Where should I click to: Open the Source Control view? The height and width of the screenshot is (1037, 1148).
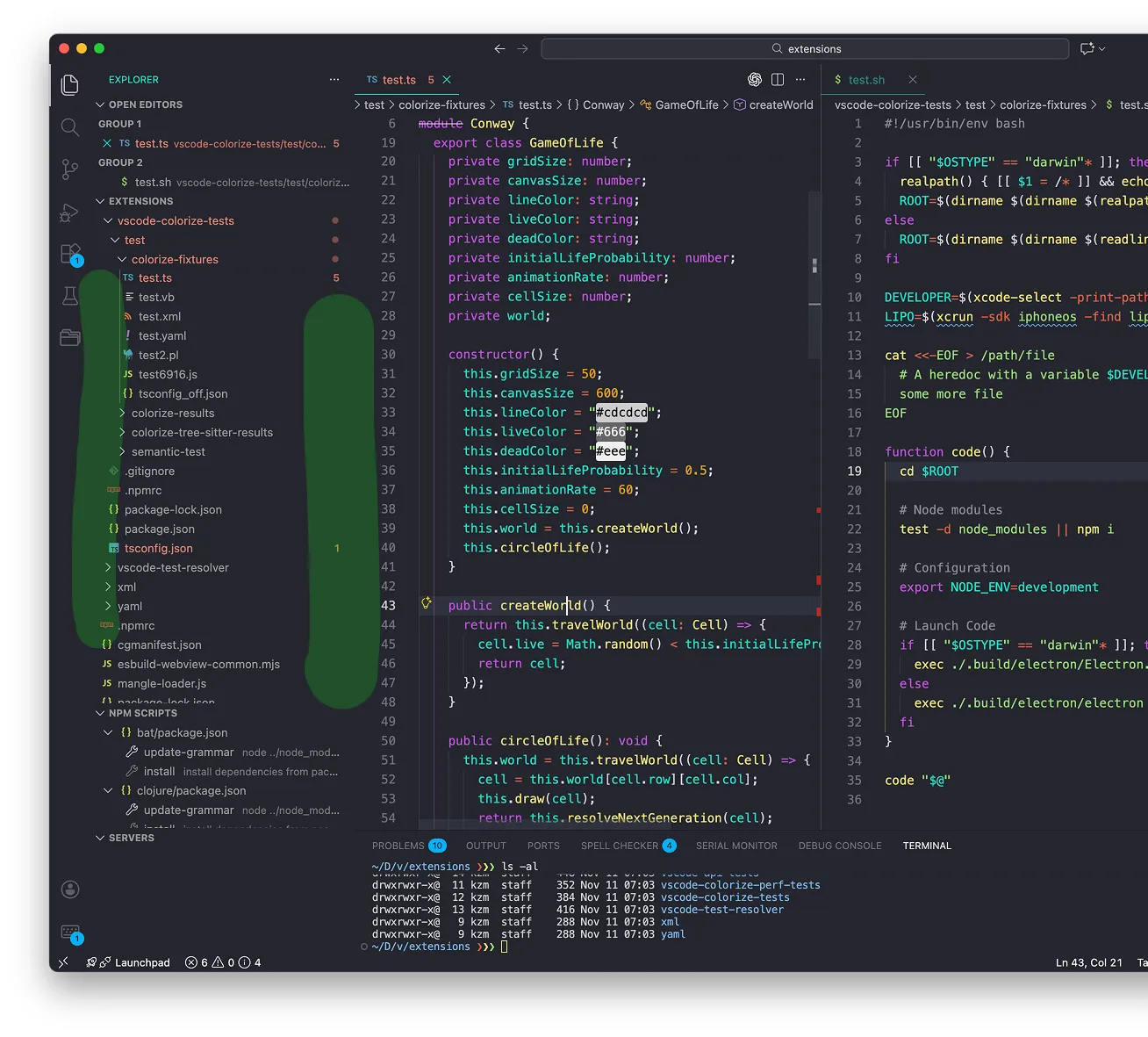(70, 169)
